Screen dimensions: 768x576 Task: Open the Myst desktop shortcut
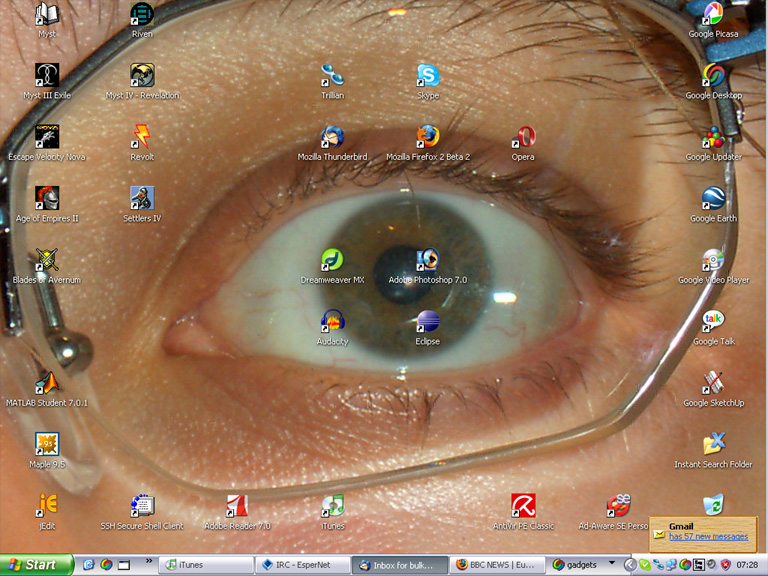[x=47, y=21]
